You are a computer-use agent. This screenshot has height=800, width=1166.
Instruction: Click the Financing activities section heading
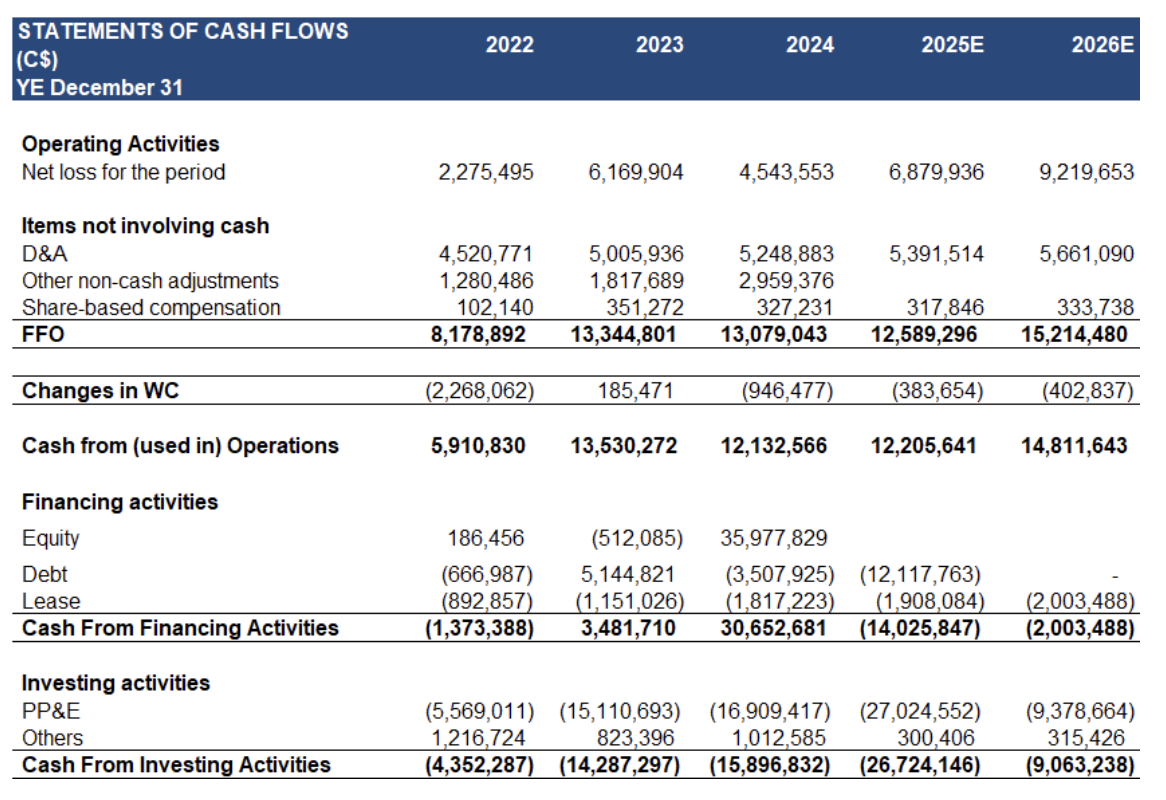[x=120, y=502]
